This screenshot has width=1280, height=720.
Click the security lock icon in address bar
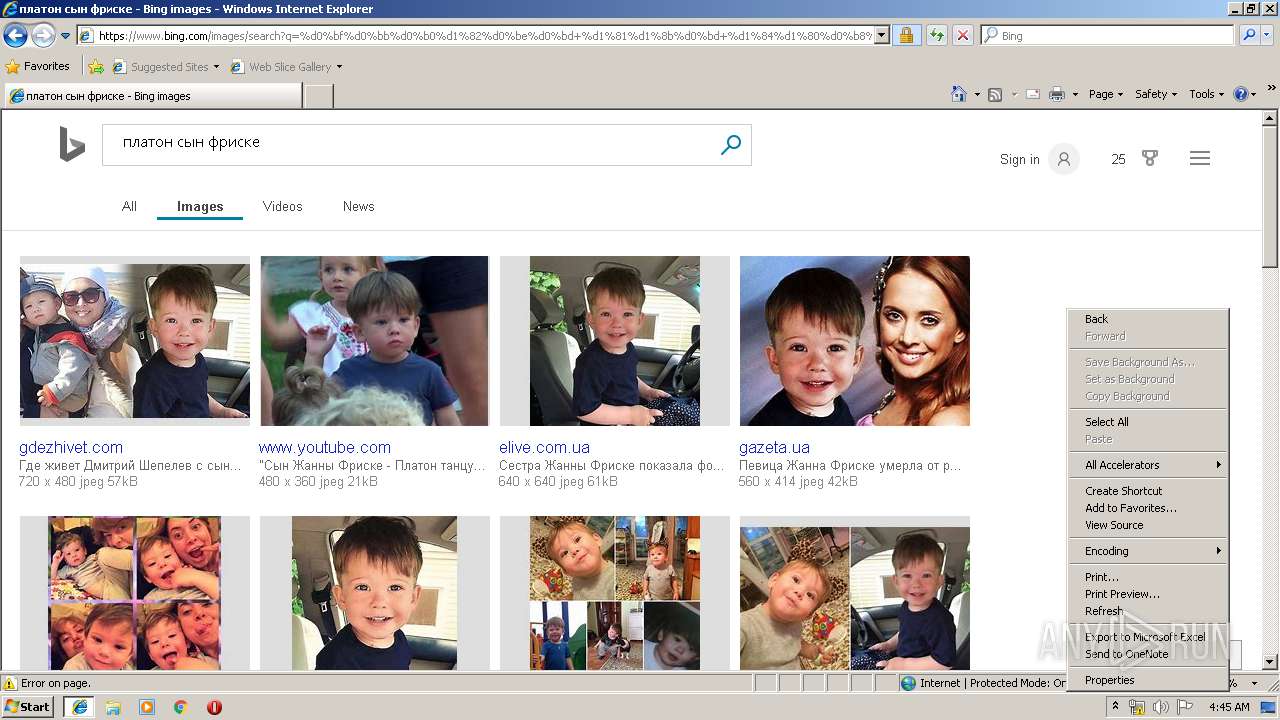tap(906, 35)
